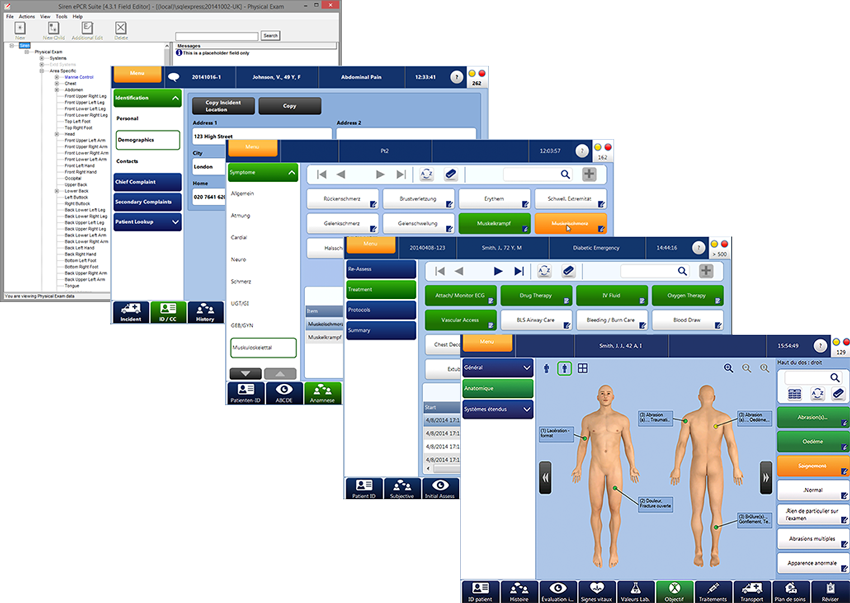Toggle the Oxygen Therapy treatment

[x=684, y=295]
